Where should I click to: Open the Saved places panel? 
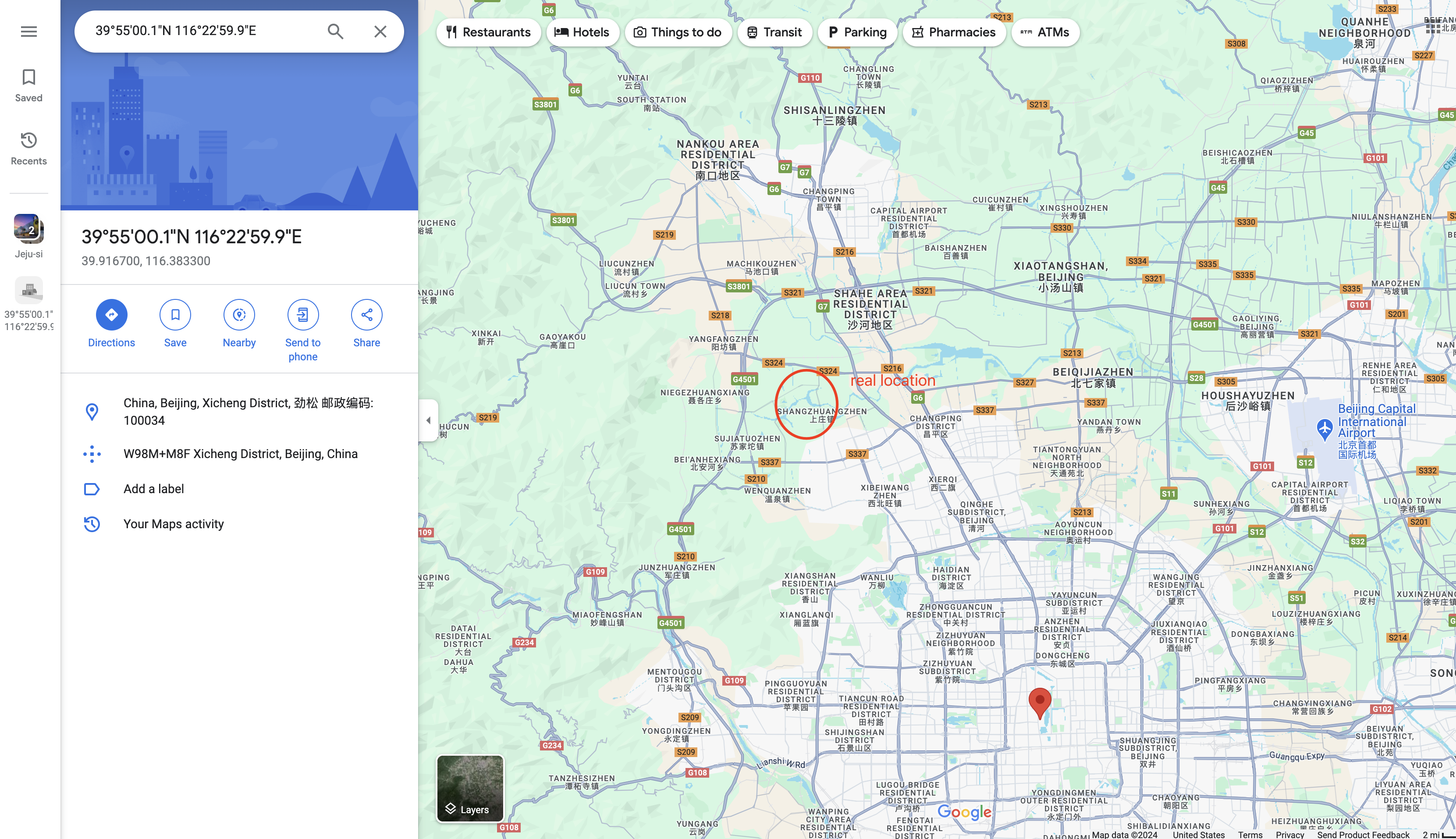point(29,85)
